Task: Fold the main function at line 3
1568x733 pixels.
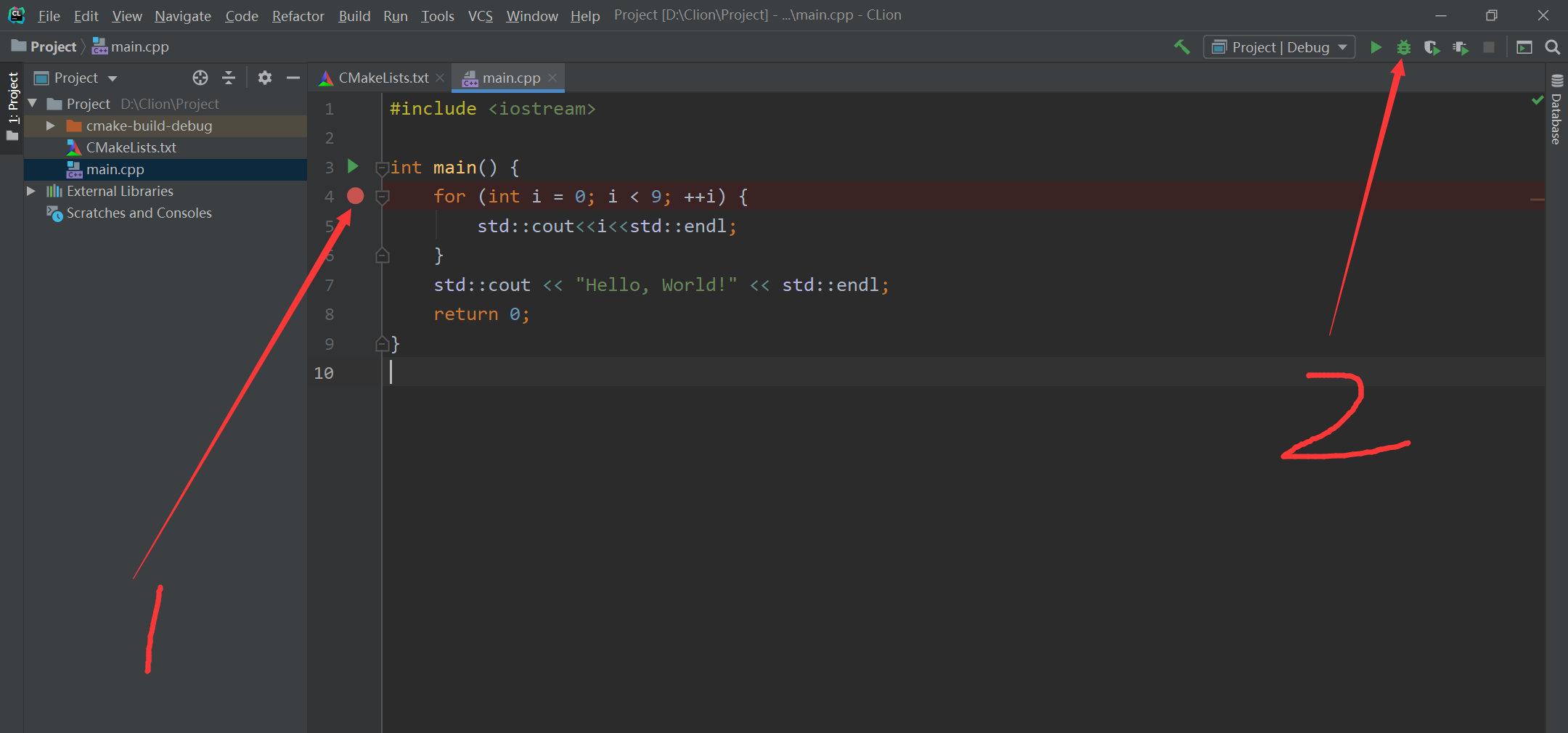Action: [382, 168]
